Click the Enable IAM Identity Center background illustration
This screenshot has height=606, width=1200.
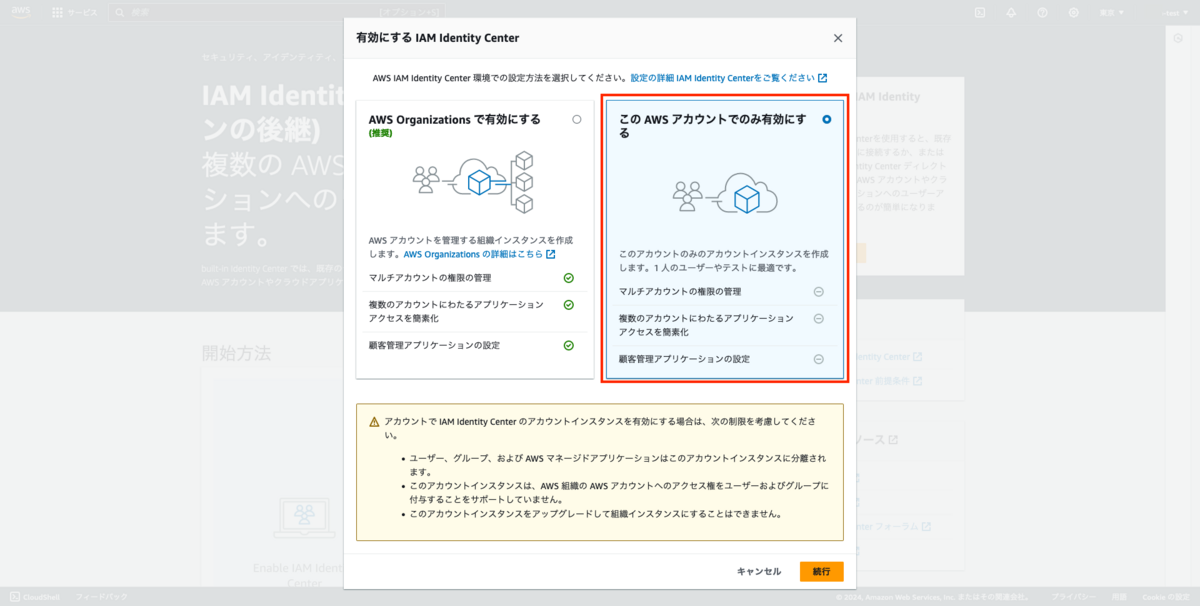pos(303,517)
